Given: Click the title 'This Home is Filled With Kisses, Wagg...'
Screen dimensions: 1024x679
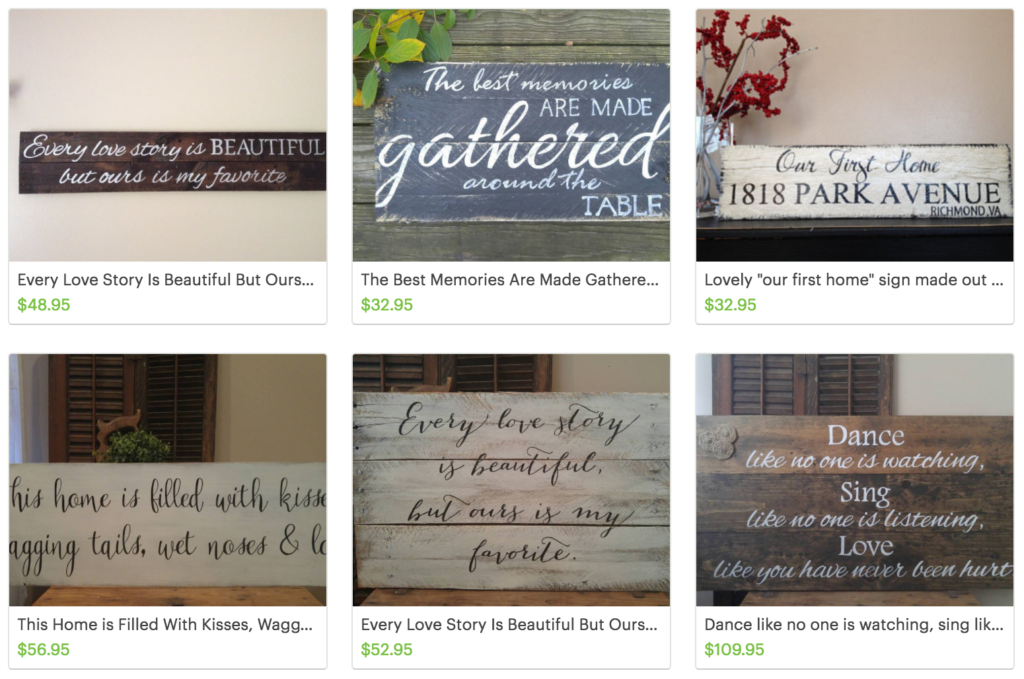Looking at the screenshot, I should (165, 625).
